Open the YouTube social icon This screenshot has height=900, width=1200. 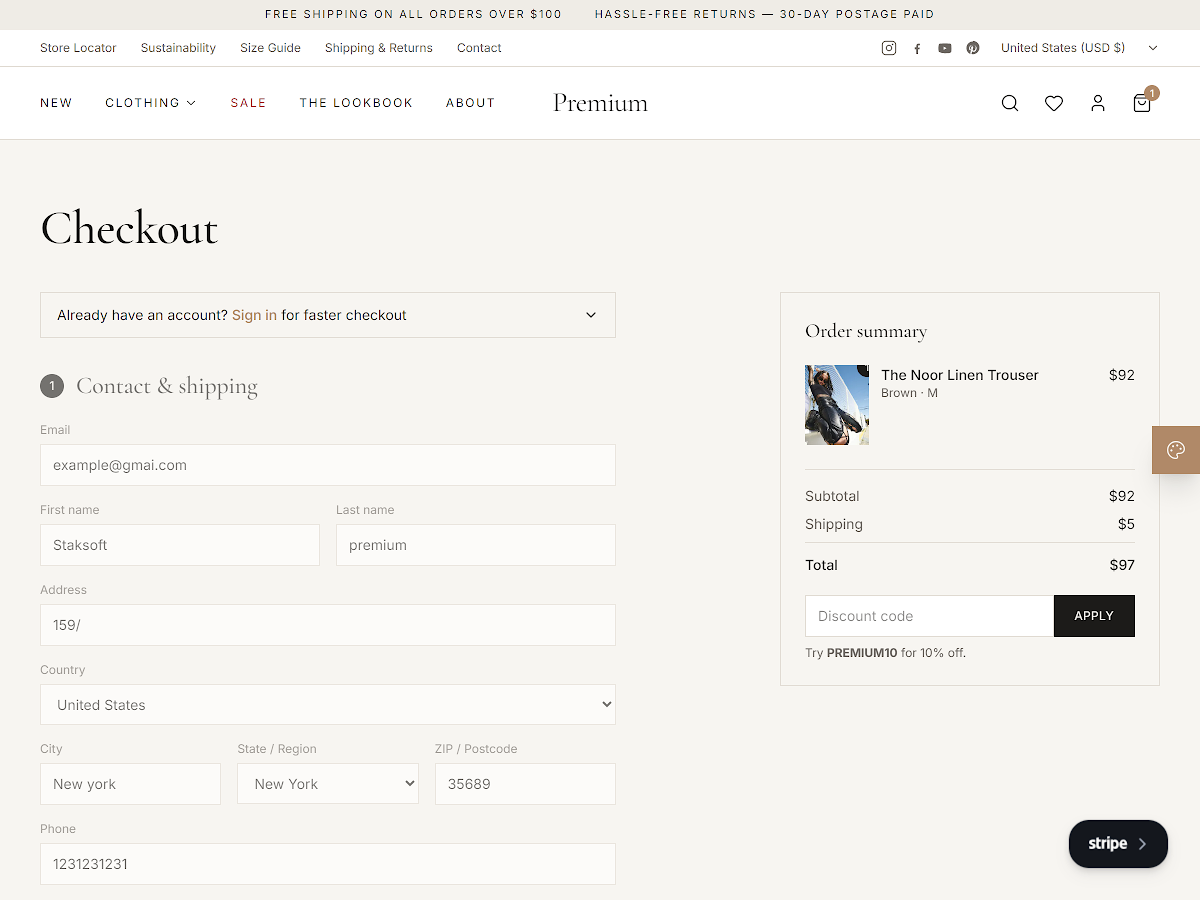pos(945,48)
